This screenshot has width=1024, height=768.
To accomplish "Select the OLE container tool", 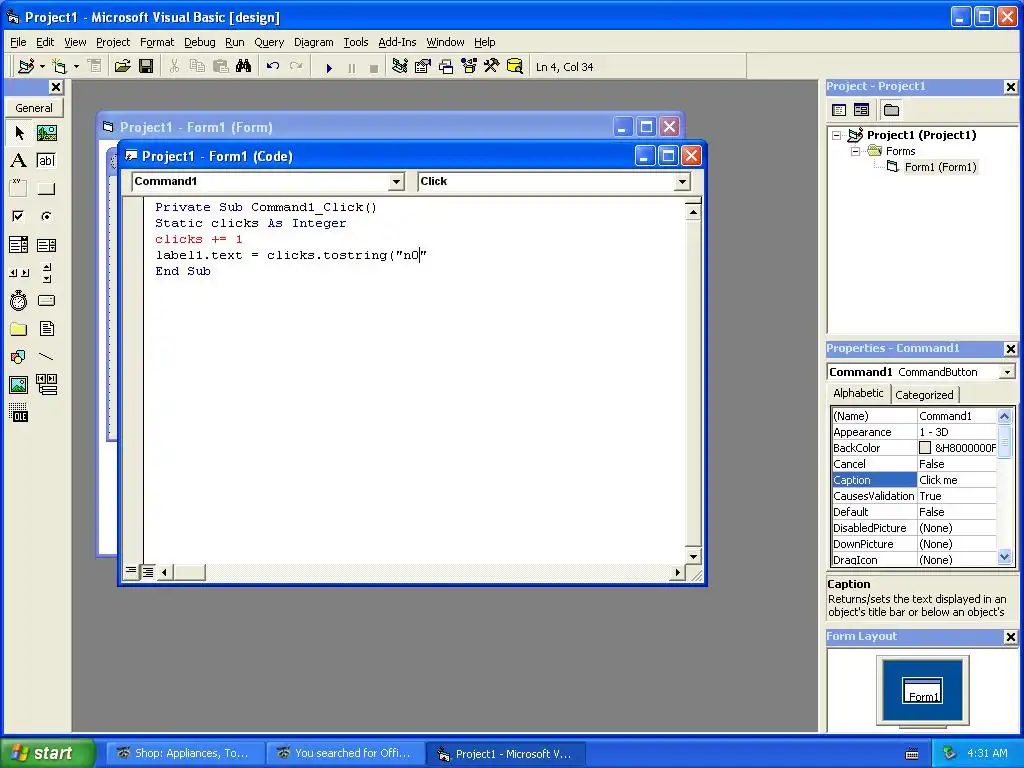I will tap(19, 413).
